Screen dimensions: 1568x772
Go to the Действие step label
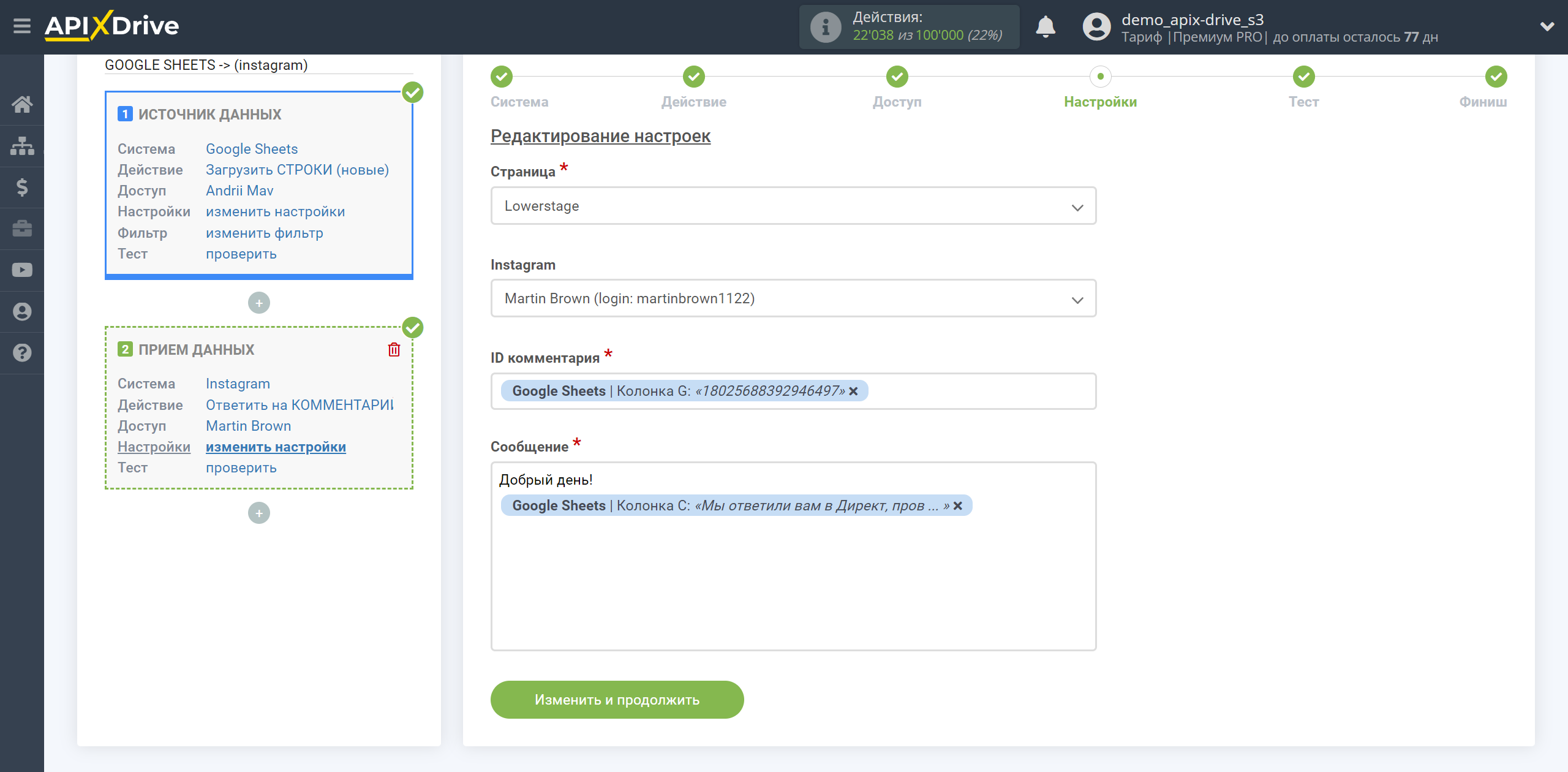[694, 102]
